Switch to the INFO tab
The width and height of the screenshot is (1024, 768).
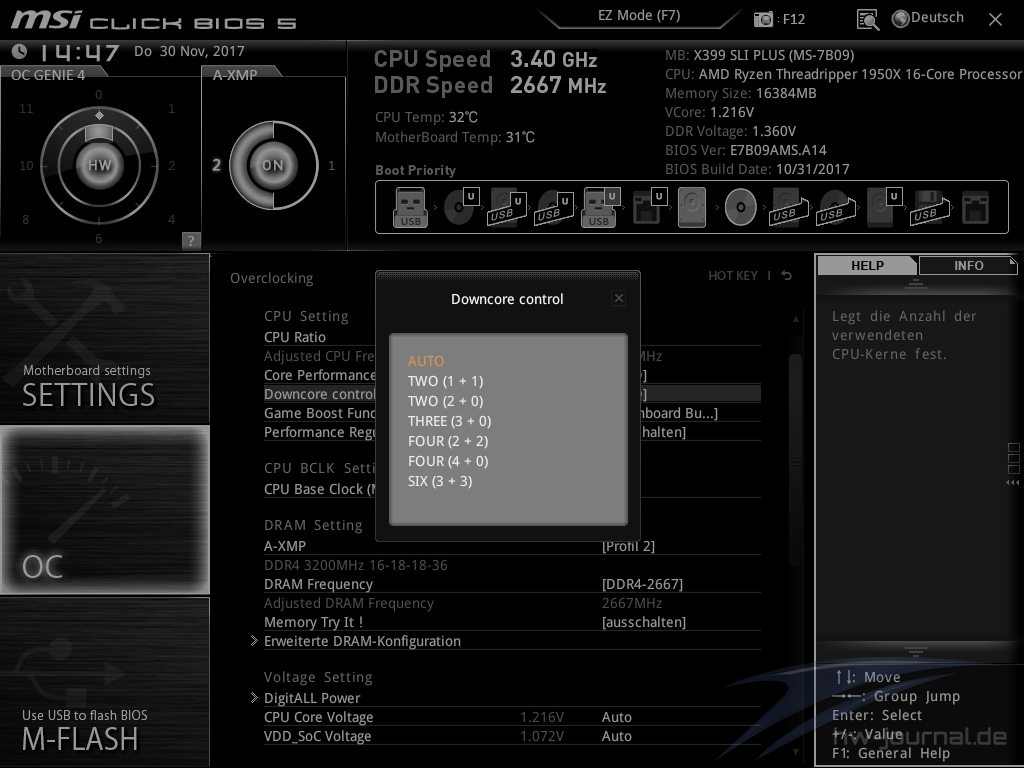(968, 265)
